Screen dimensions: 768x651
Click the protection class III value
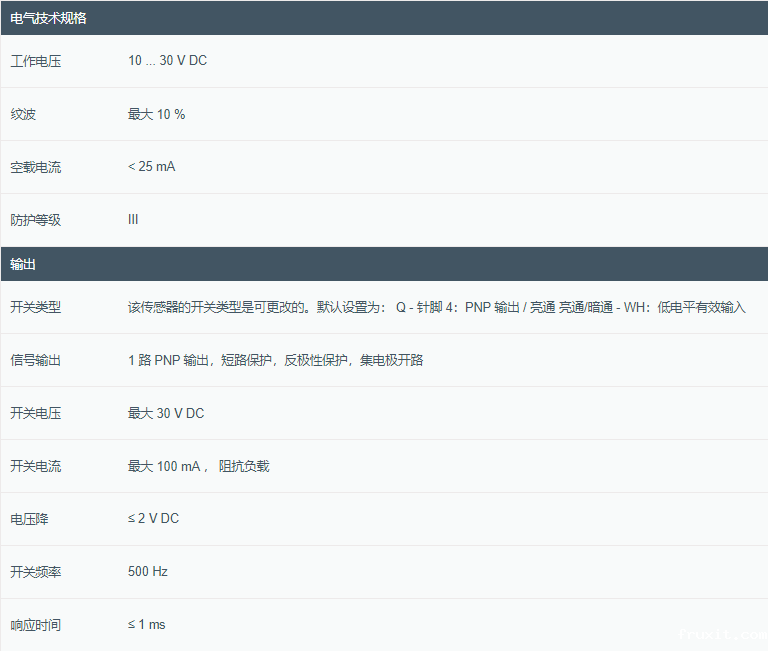tap(133, 220)
